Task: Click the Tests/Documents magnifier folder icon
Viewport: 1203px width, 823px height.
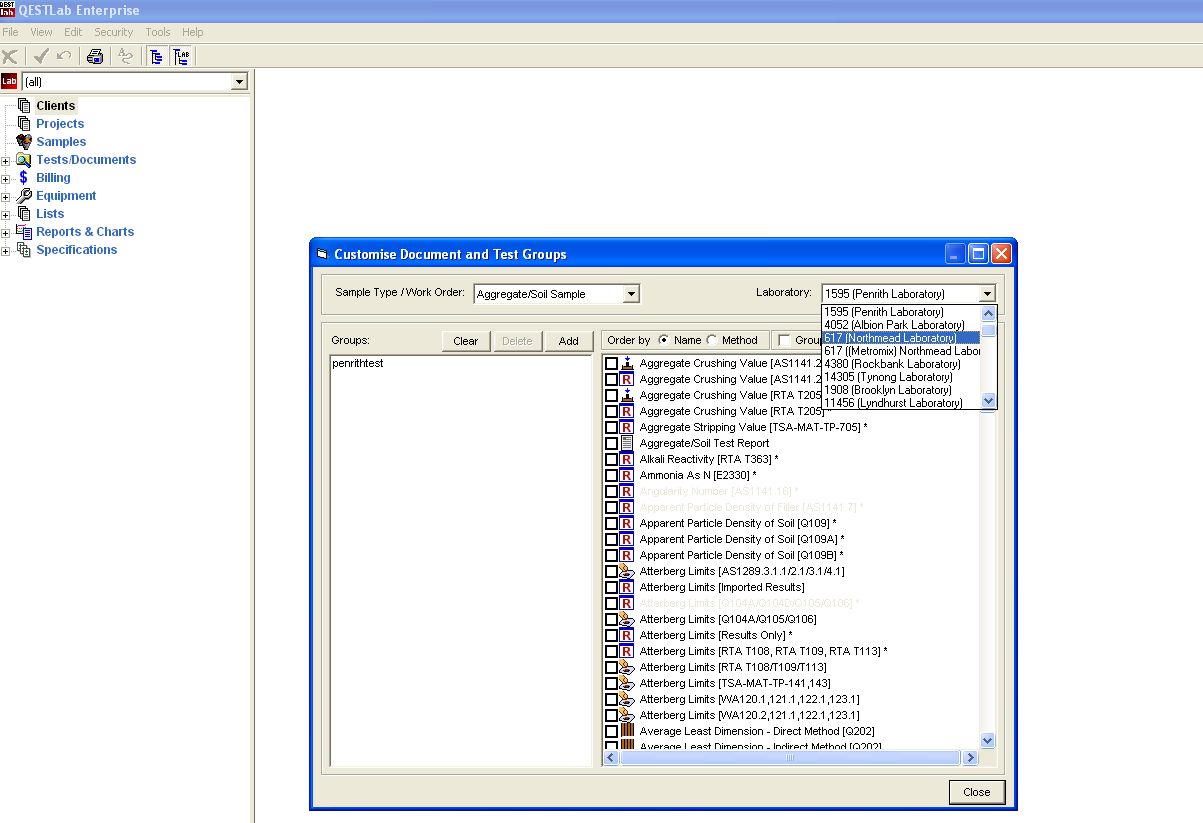Action: [x=24, y=160]
